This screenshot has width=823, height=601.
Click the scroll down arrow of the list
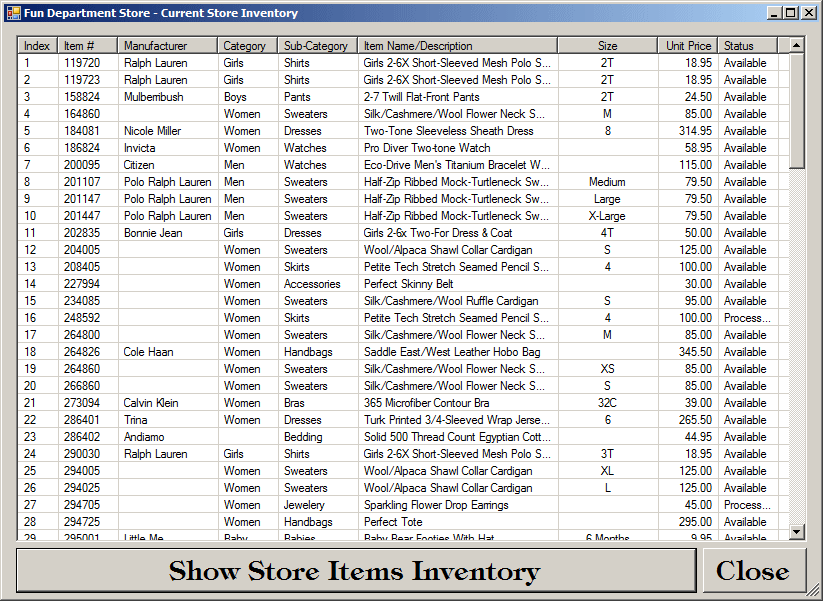click(796, 531)
